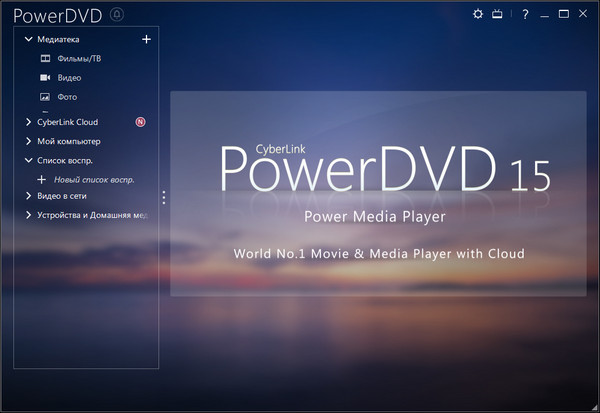Viewport: 600px width, 413px height.
Task: Click the plus icon next to Медиатека
Action: pyautogui.click(x=146, y=39)
